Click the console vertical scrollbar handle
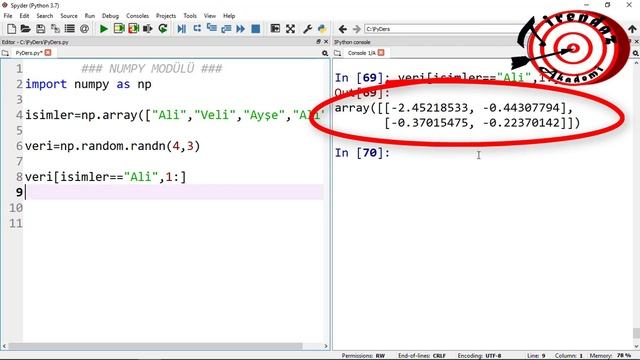 coord(636,333)
